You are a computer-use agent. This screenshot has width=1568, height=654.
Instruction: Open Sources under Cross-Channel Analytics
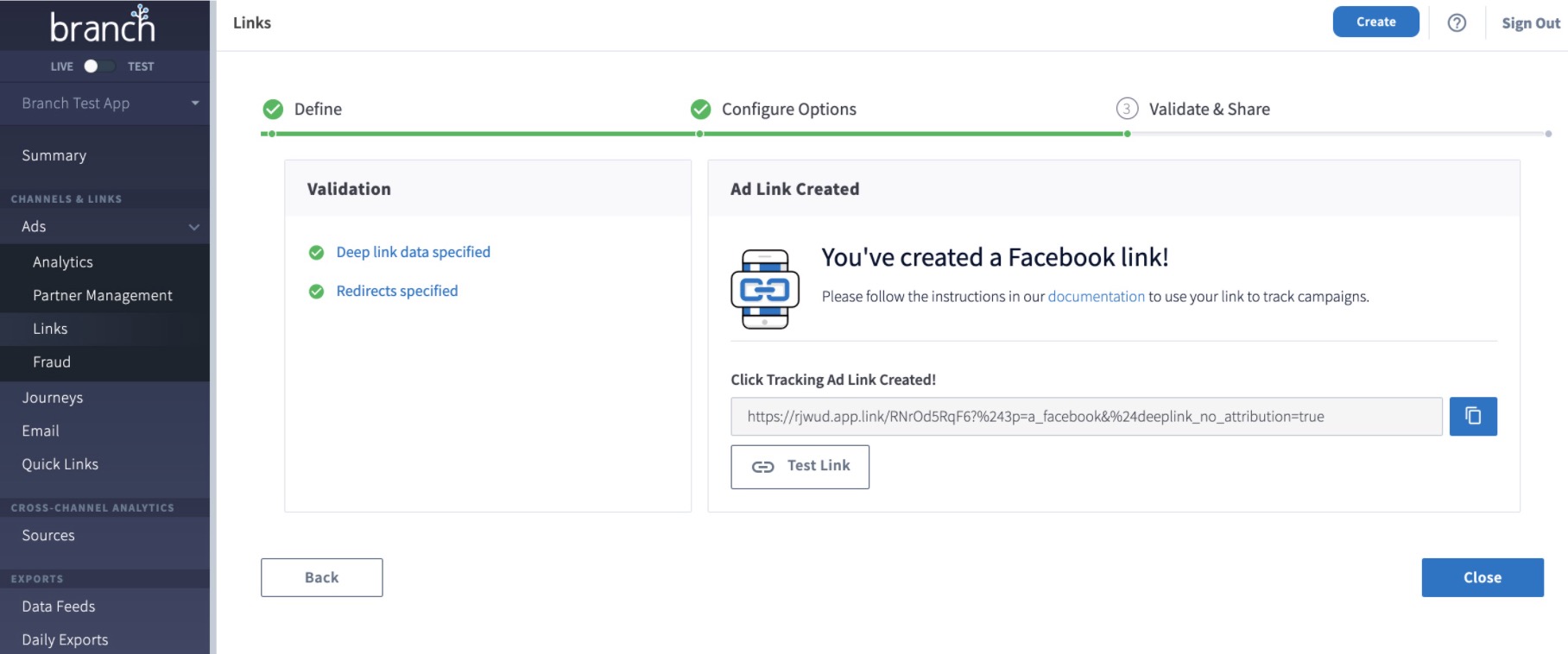[48, 536]
